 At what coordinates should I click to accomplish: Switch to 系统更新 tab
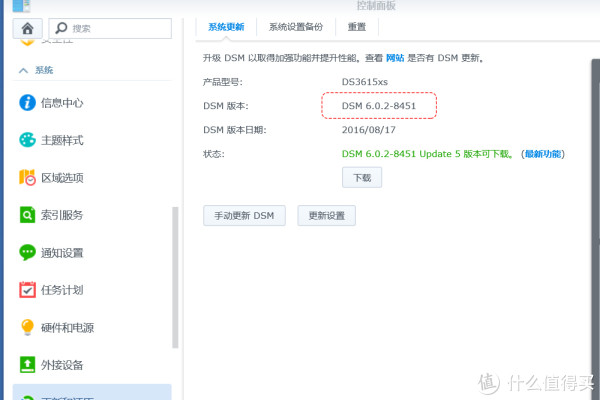point(226,27)
